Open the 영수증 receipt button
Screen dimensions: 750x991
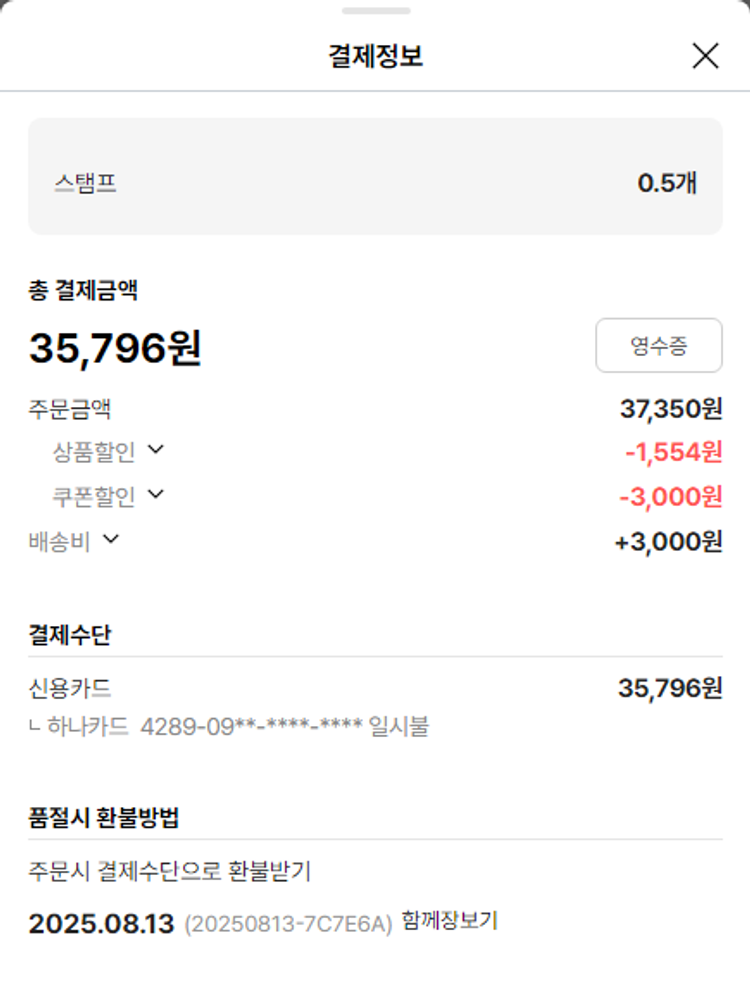pyautogui.click(x=658, y=346)
